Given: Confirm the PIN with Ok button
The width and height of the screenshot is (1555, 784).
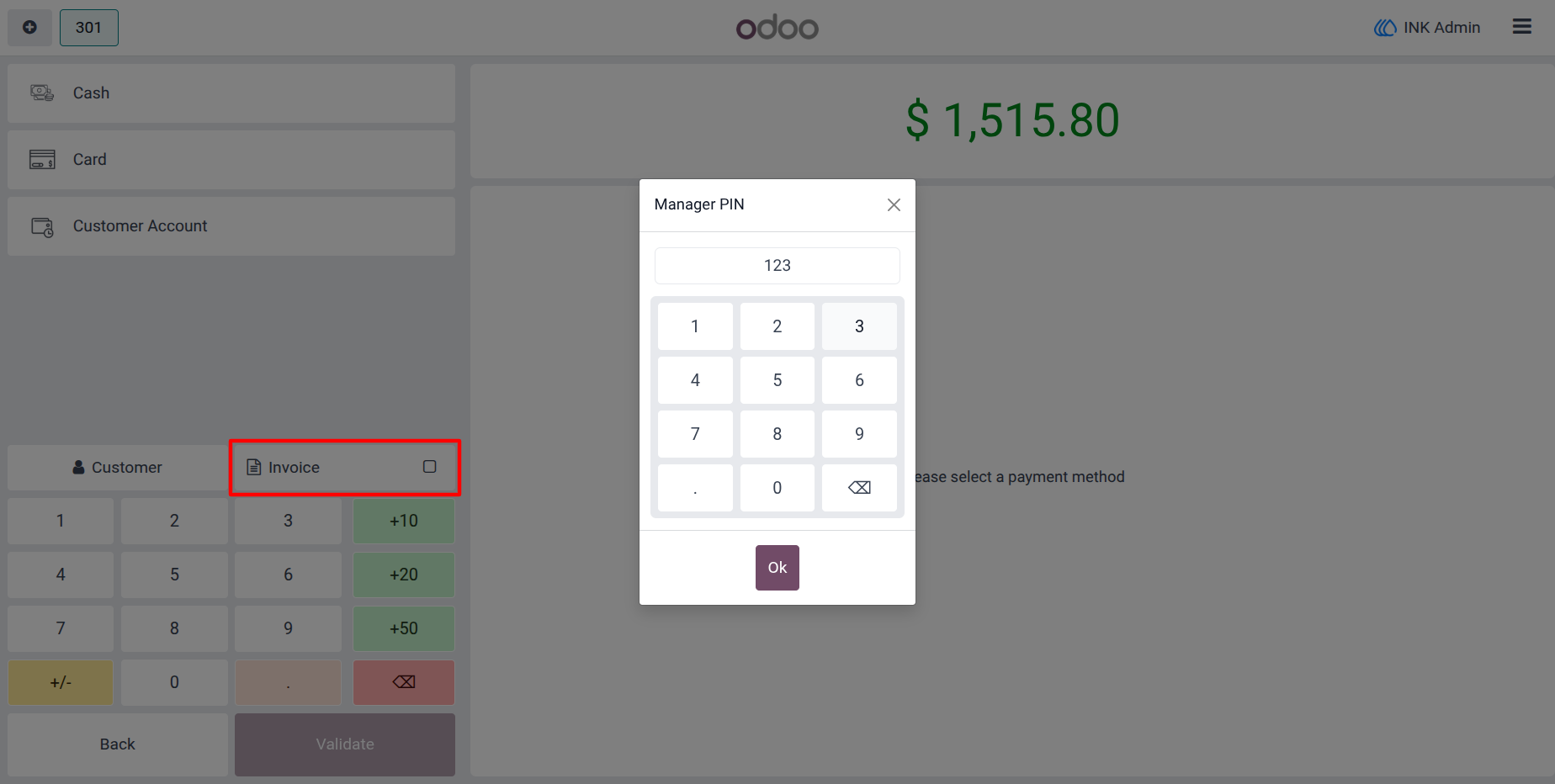Looking at the screenshot, I should tap(777, 568).
